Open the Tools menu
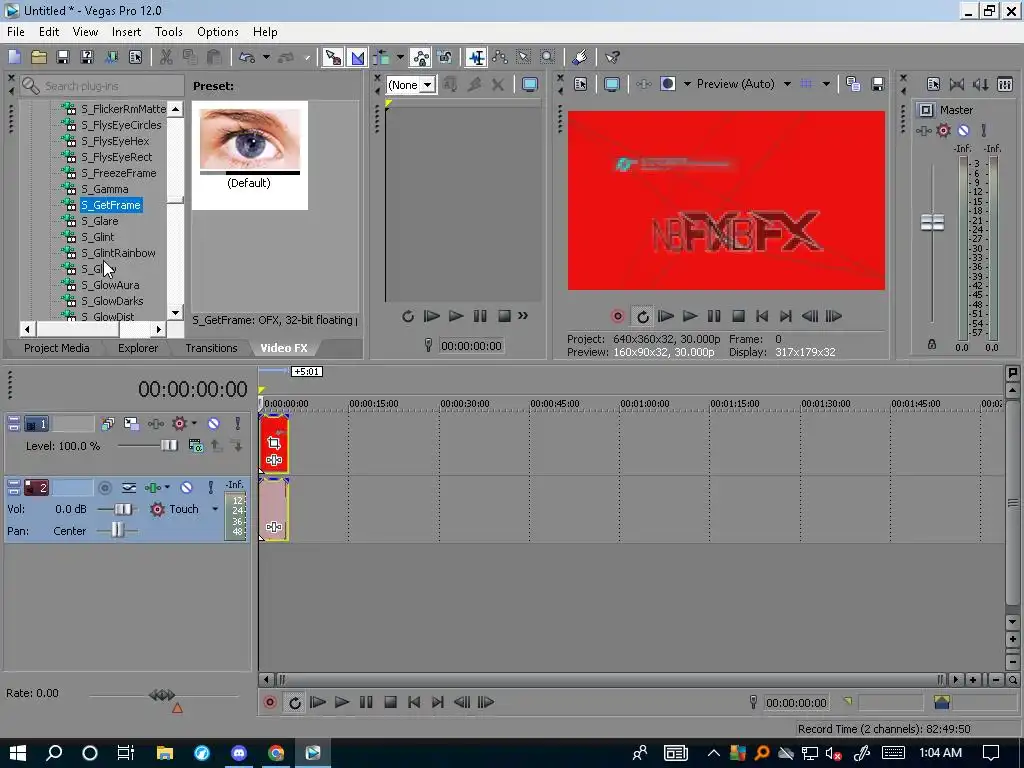This screenshot has width=1024, height=768. coord(168,32)
